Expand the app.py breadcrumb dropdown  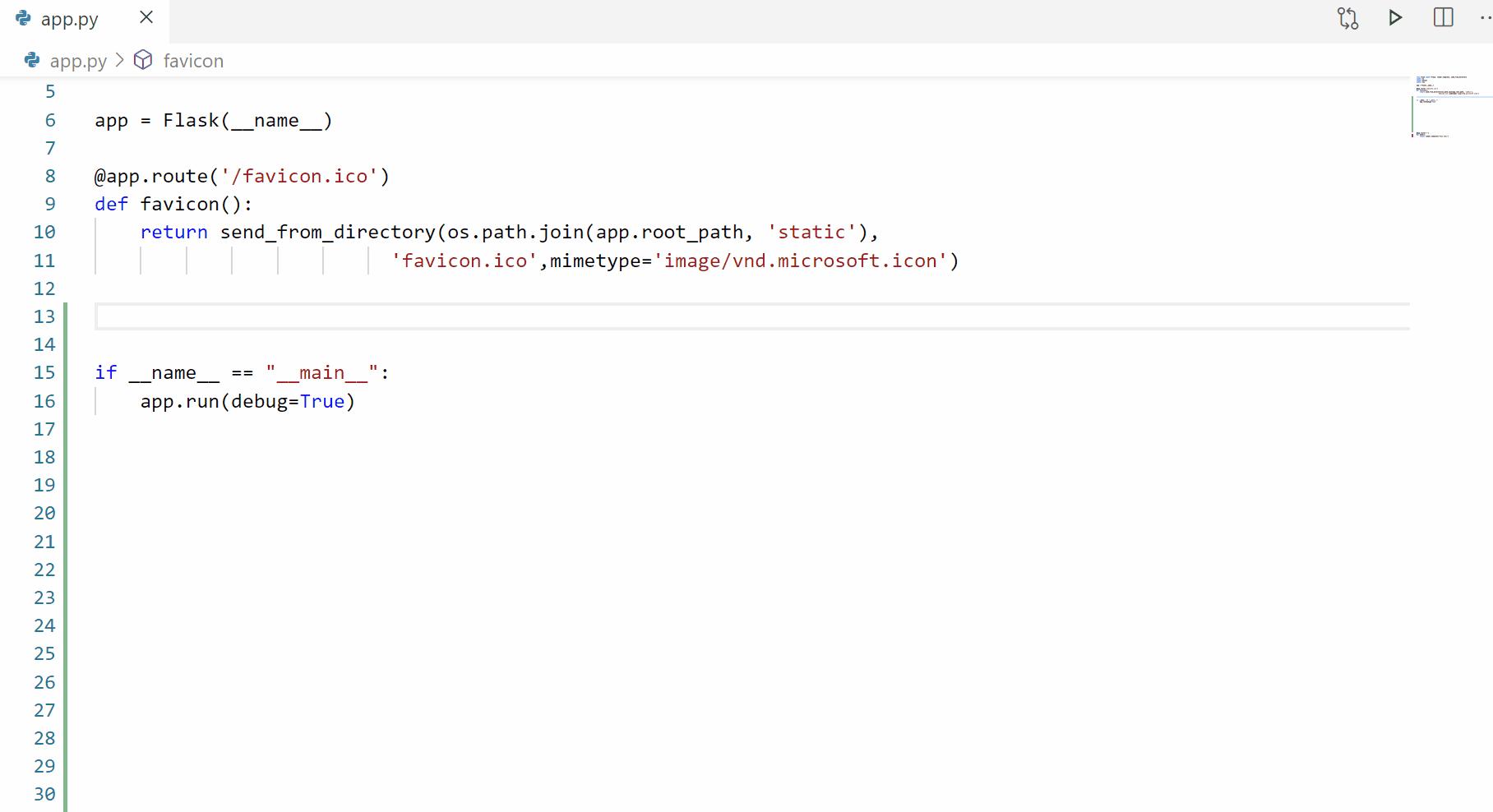pos(77,60)
